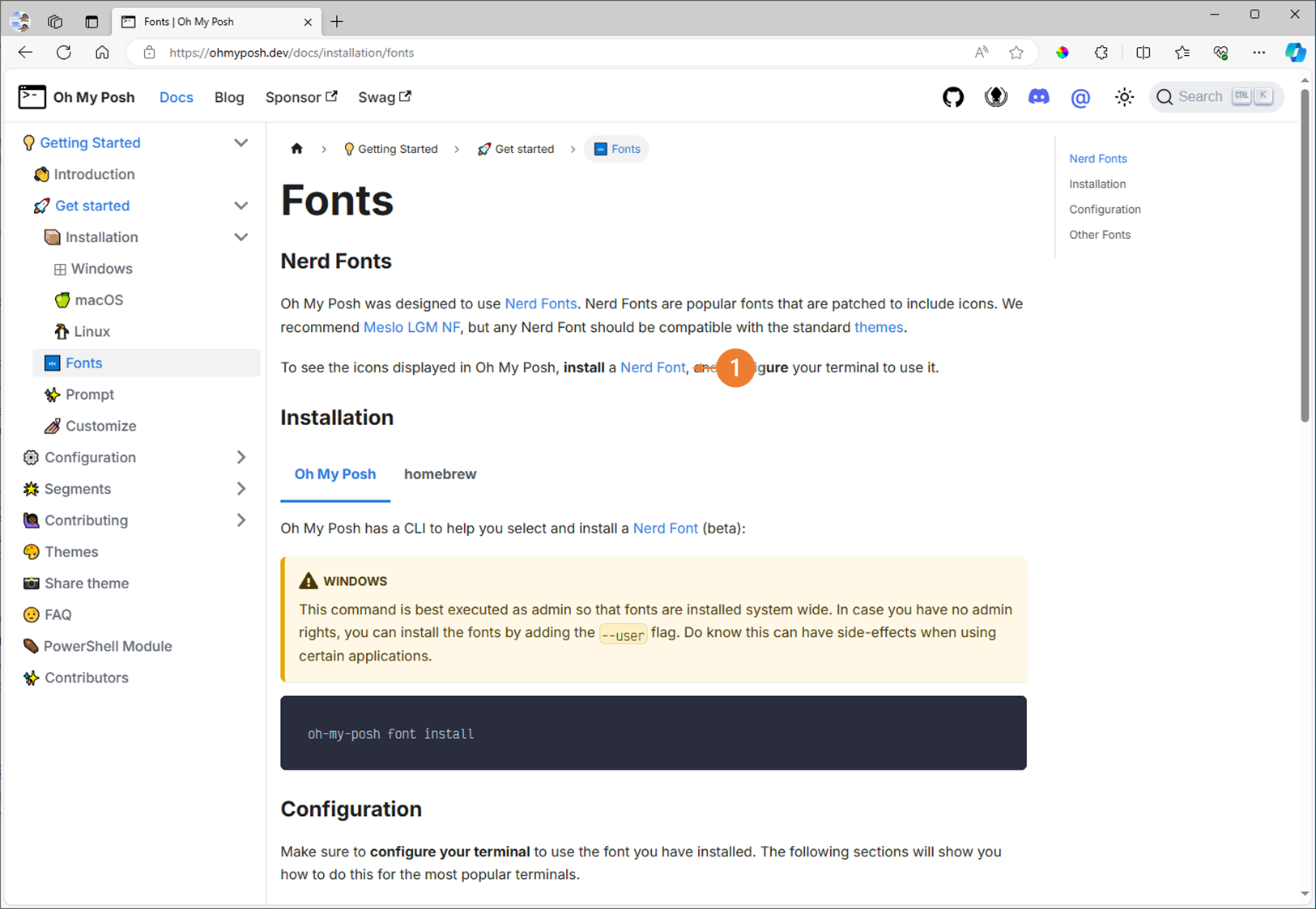Open Blog in top navigation
The width and height of the screenshot is (1316, 909).
229,97
